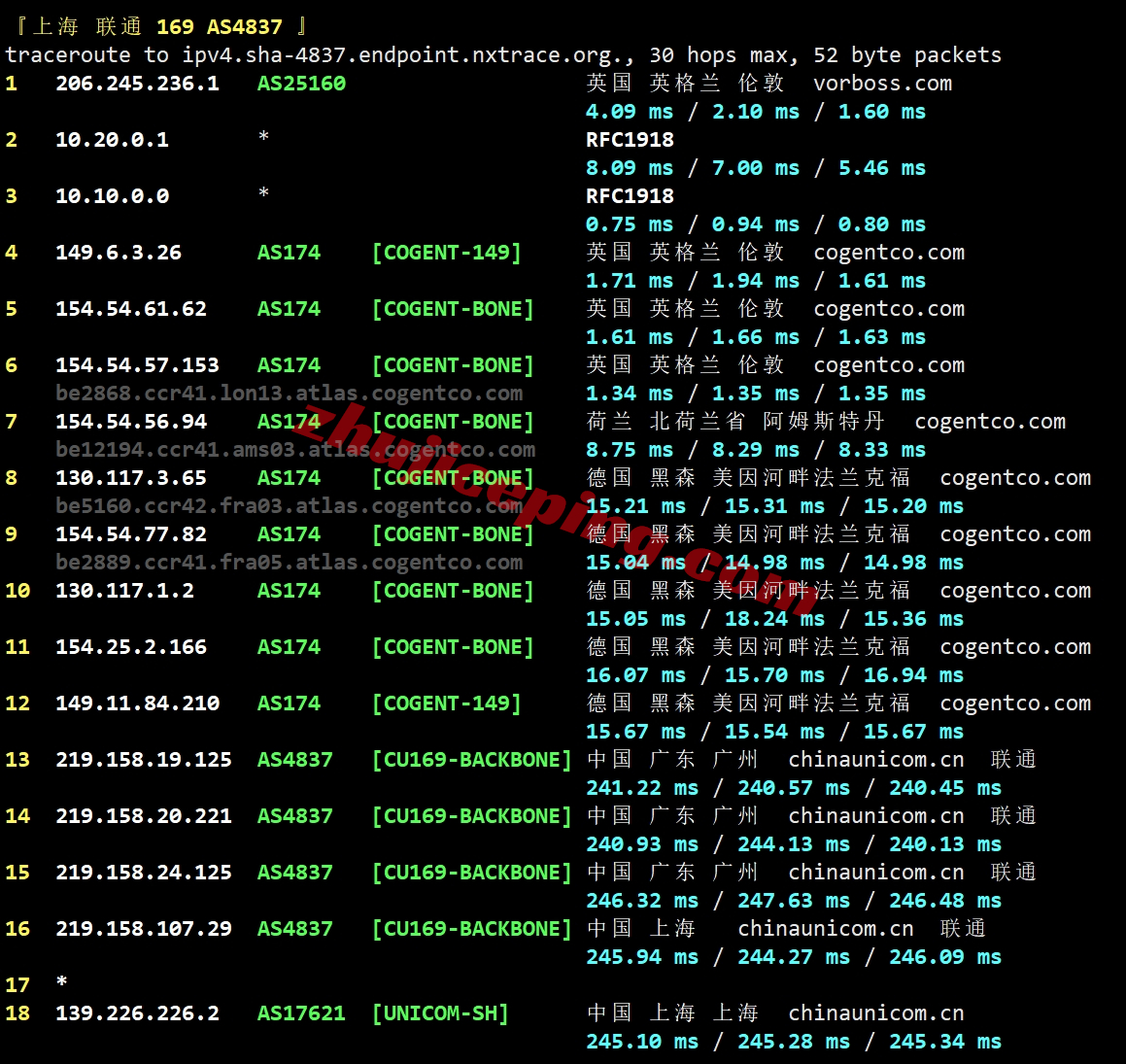The width and height of the screenshot is (1126, 1064).
Task: Click the ASN 'AS25160'
Action: pyautogui.click(x=301, y=84)
